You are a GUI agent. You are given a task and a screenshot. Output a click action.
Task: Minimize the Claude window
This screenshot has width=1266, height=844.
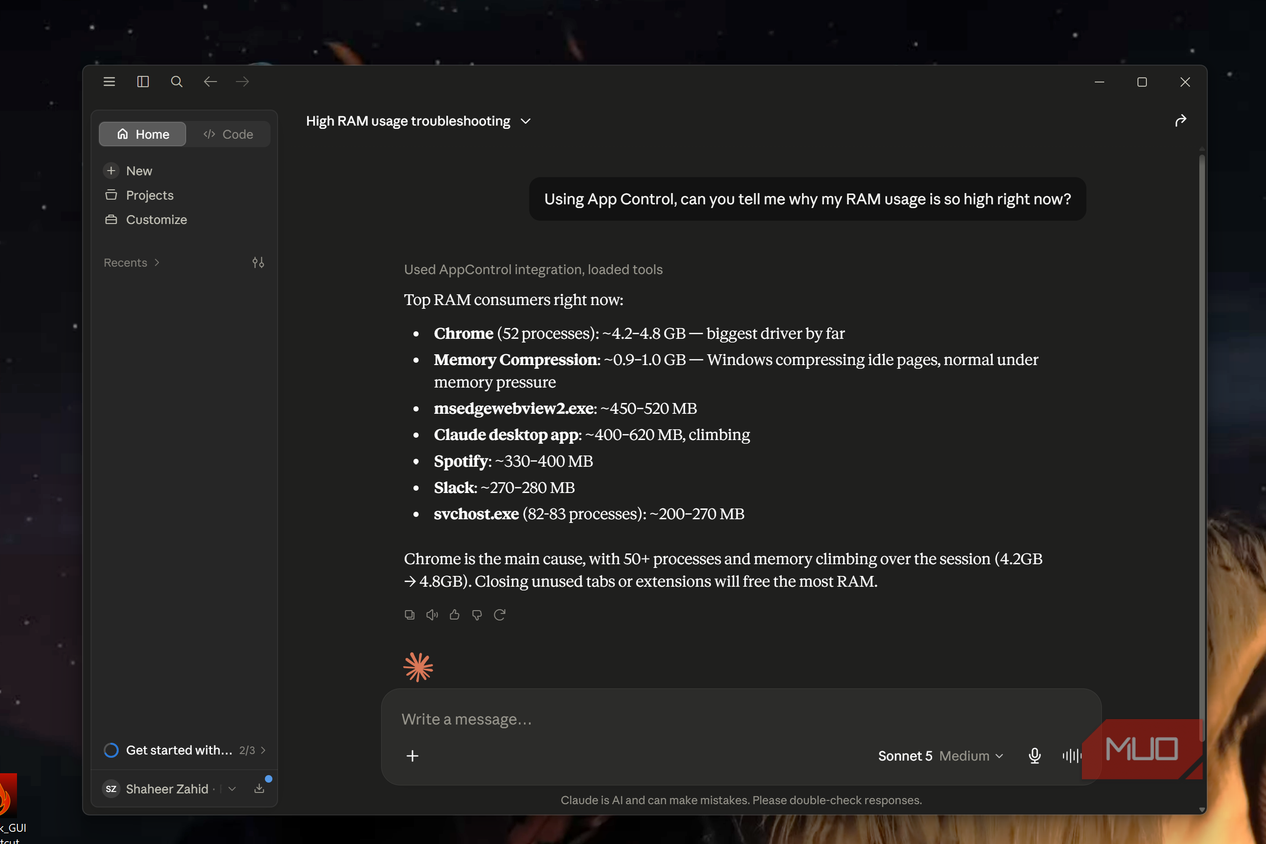[x=1099, y=82]
